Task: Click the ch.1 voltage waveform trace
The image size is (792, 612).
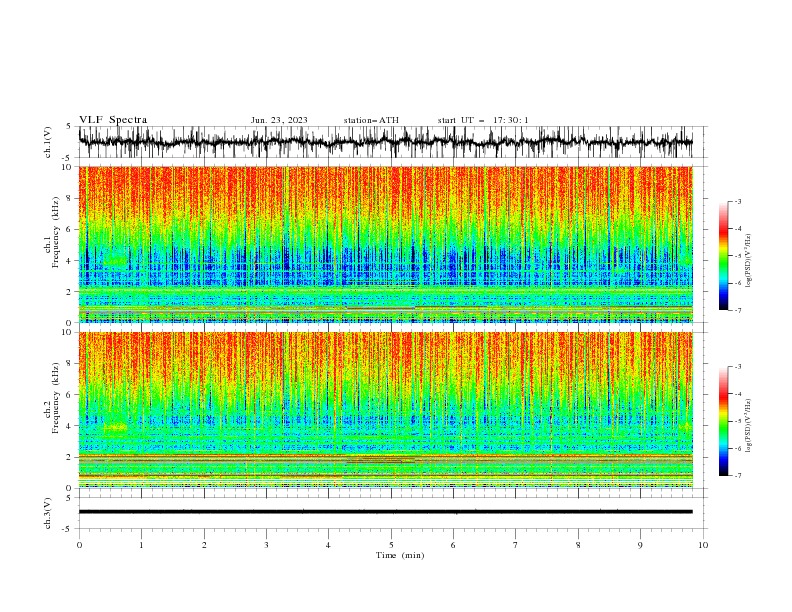Action: 385,142
